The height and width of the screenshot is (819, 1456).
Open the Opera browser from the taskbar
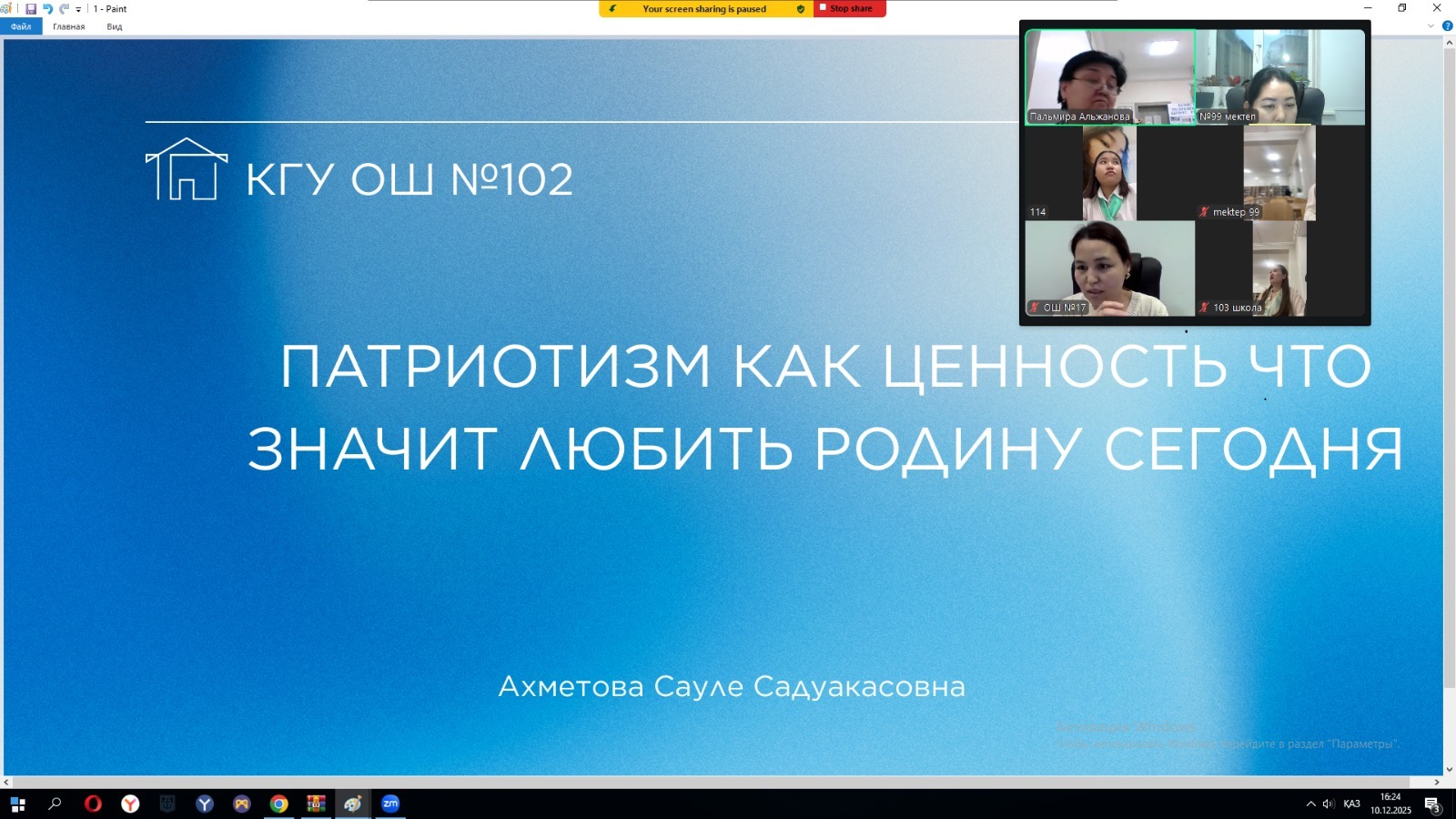click(x=93, y=804)
